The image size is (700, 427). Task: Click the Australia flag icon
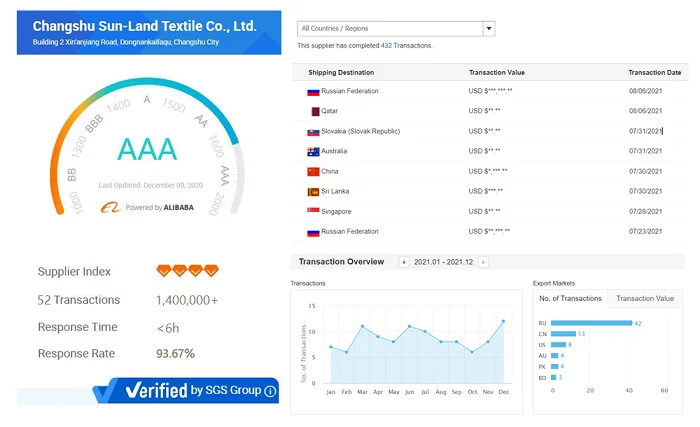click(313, 152)
